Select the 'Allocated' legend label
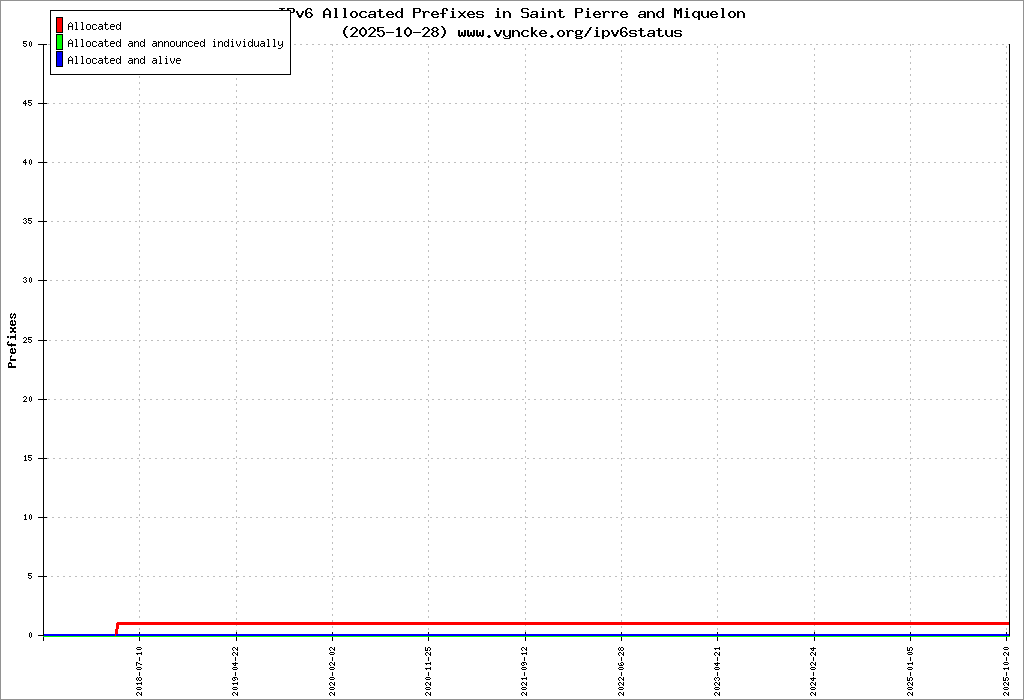 94,26
